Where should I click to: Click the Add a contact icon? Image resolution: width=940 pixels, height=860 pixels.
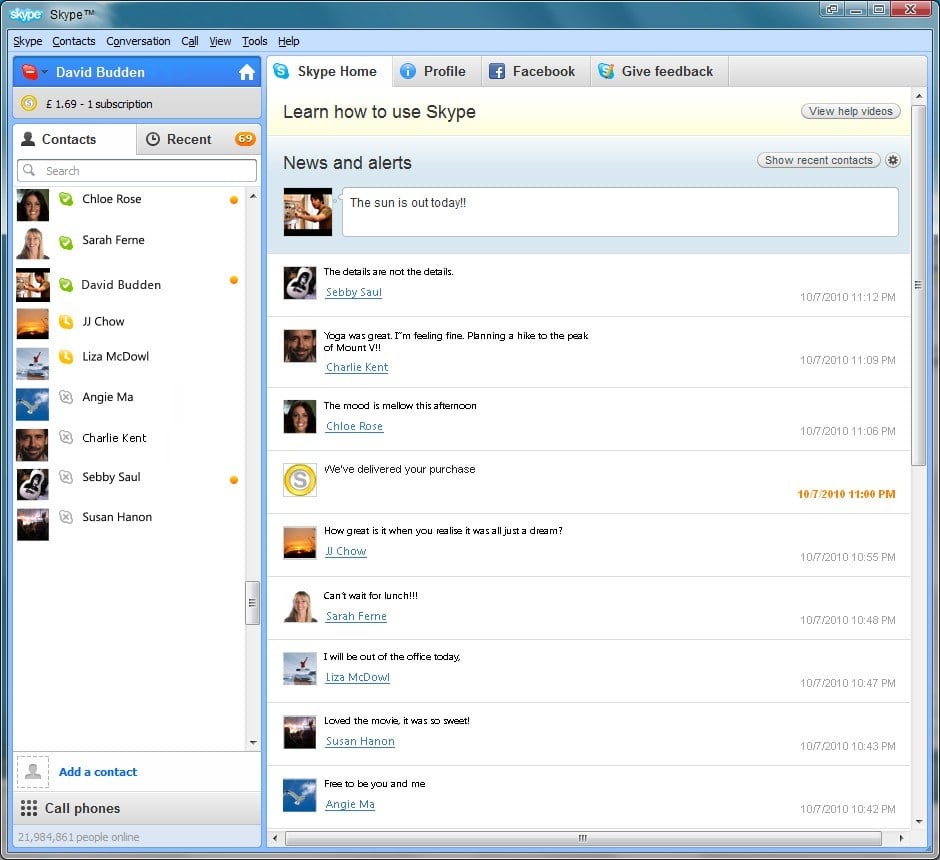coord(33,772)
